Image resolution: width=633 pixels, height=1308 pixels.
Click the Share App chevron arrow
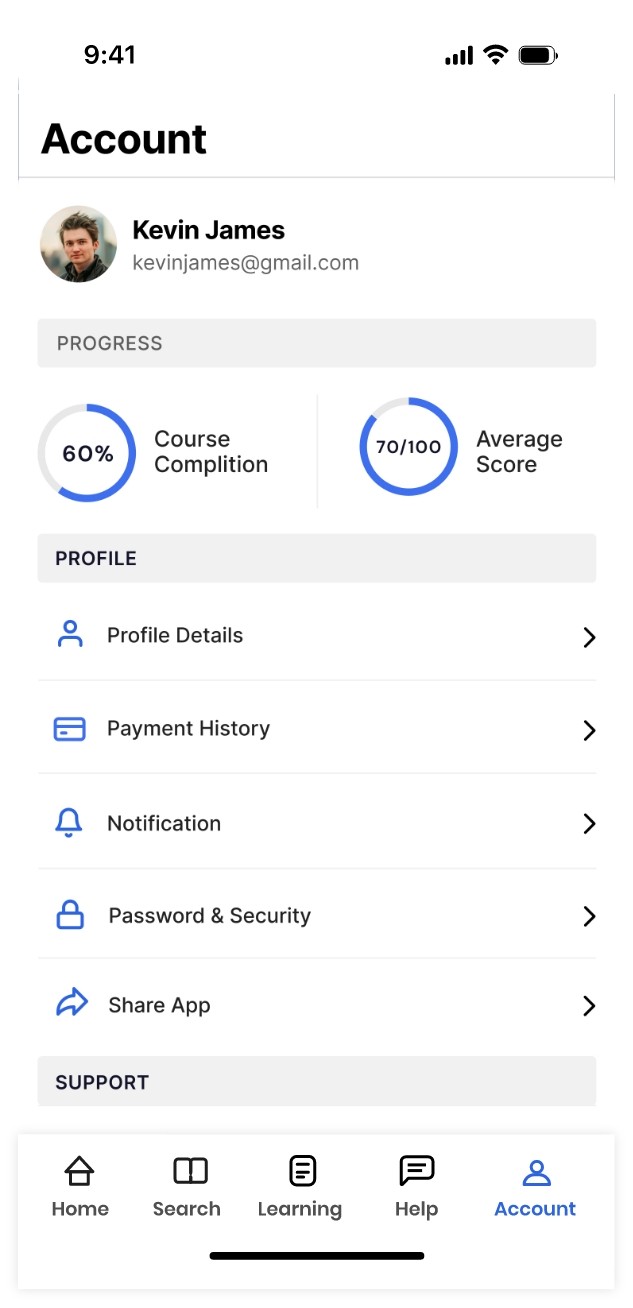(x=589, y=1006)
